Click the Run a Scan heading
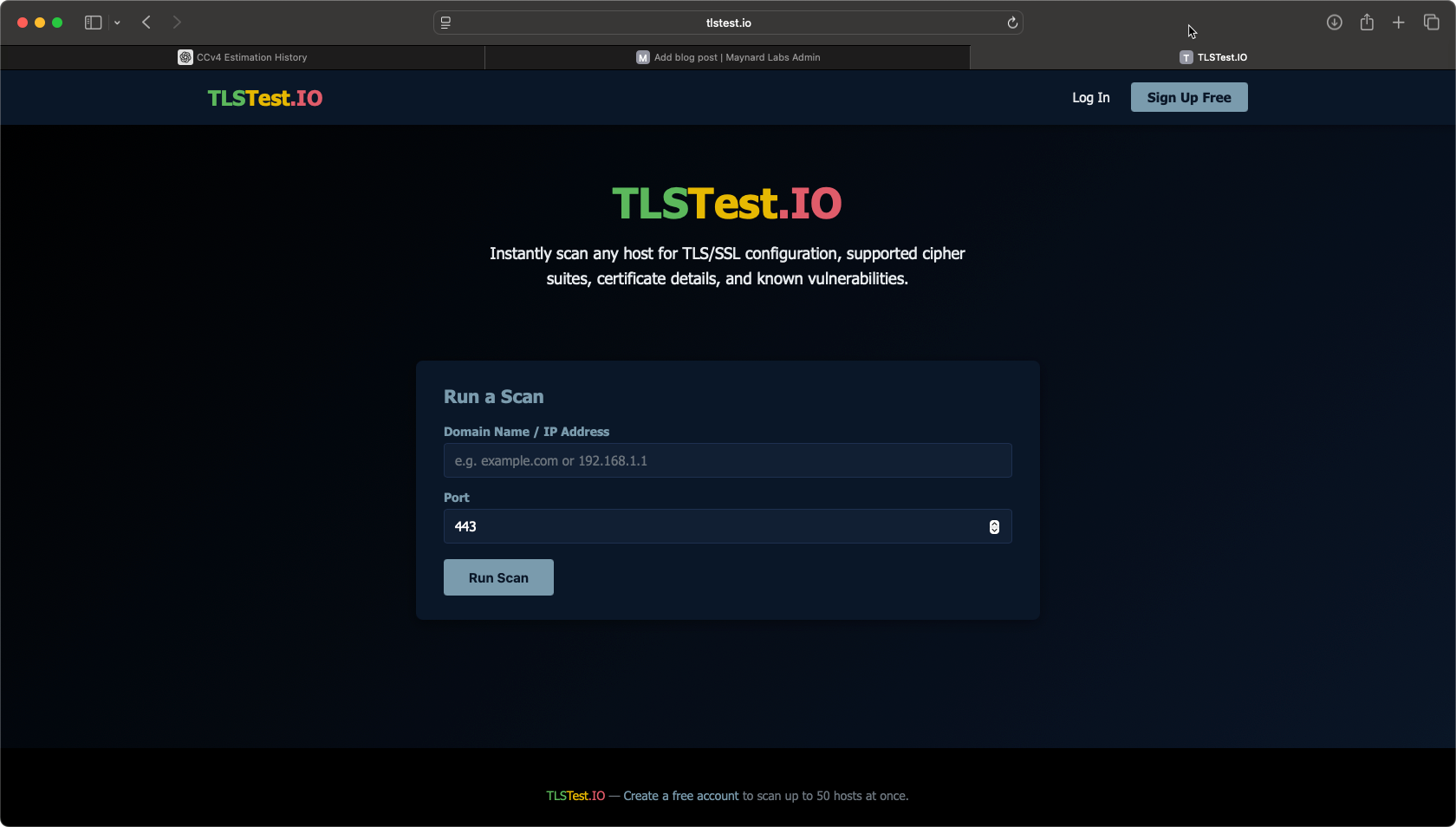The image size is (1456, 827). click(494, 396)
